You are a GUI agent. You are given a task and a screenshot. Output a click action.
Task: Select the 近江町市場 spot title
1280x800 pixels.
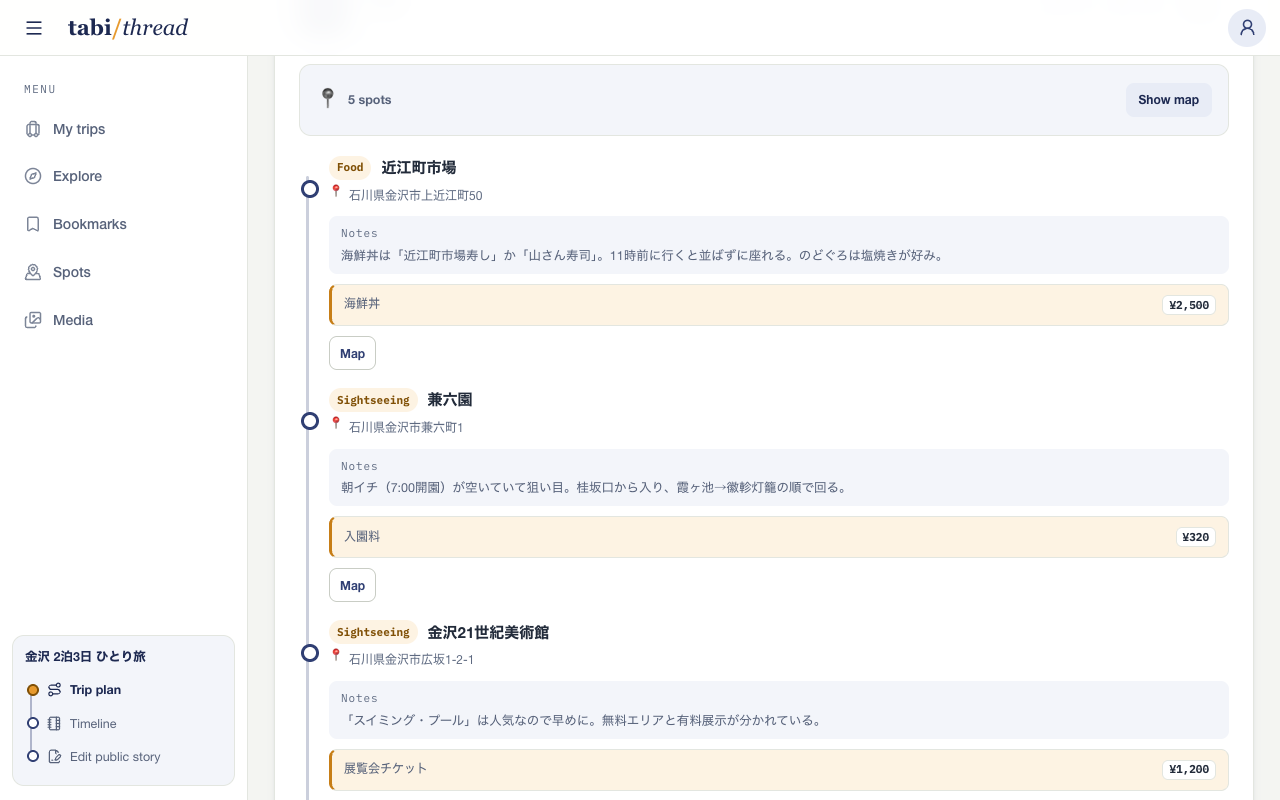418,168
